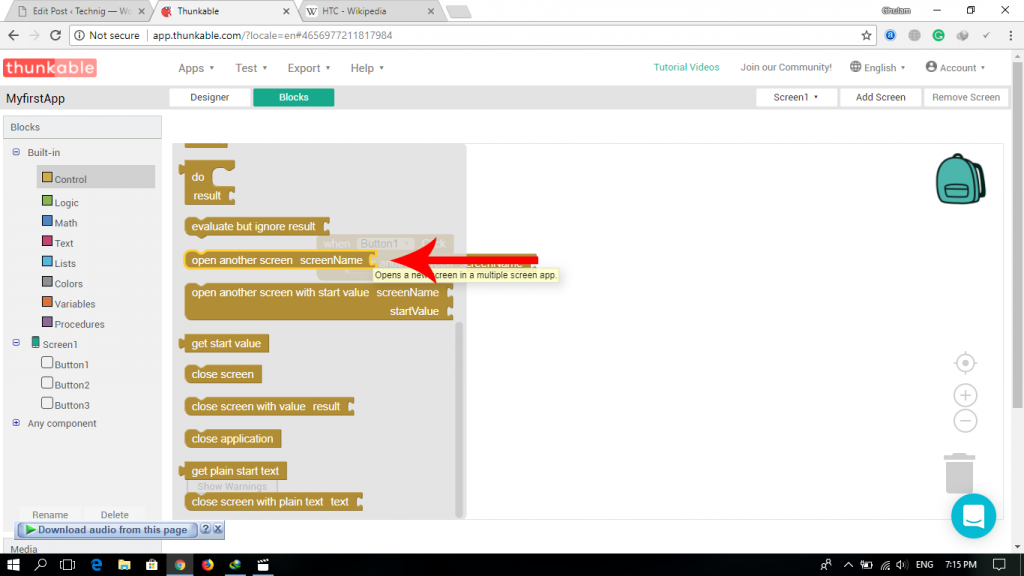This screenshot has width=1024, height=576.
Task: Open the chat support bubble
Action: pos(973,516)
